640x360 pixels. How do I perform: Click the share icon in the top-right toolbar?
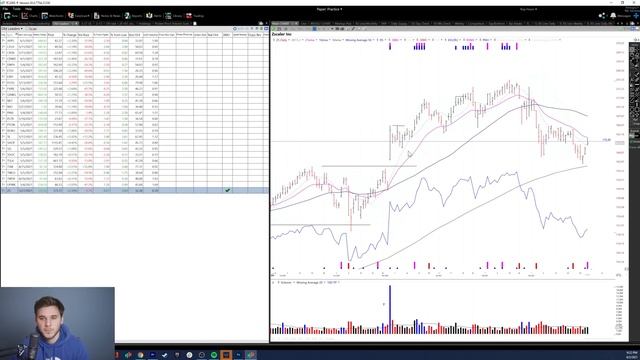click(602, 16)
